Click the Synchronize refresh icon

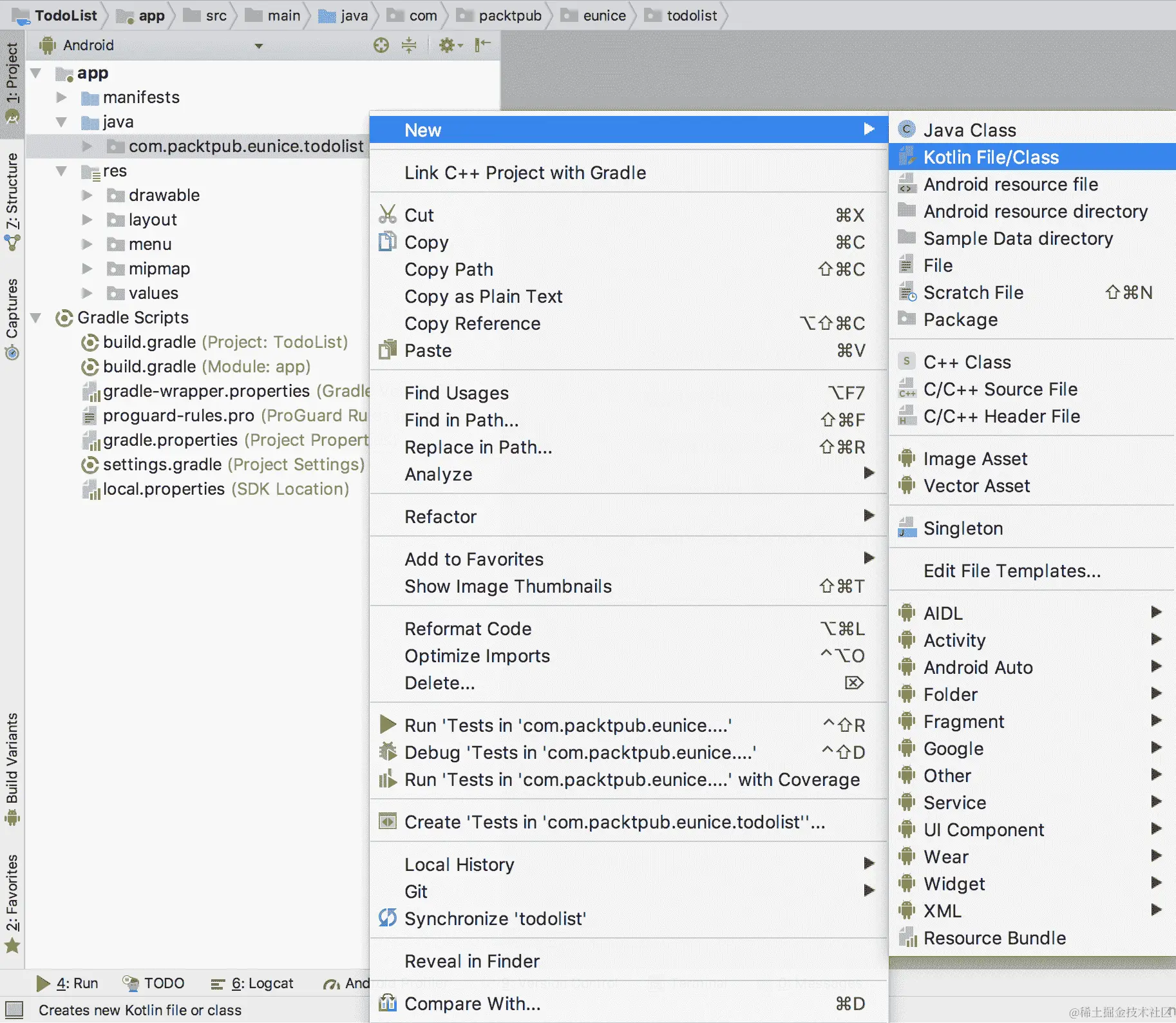[x=388, y=918]
